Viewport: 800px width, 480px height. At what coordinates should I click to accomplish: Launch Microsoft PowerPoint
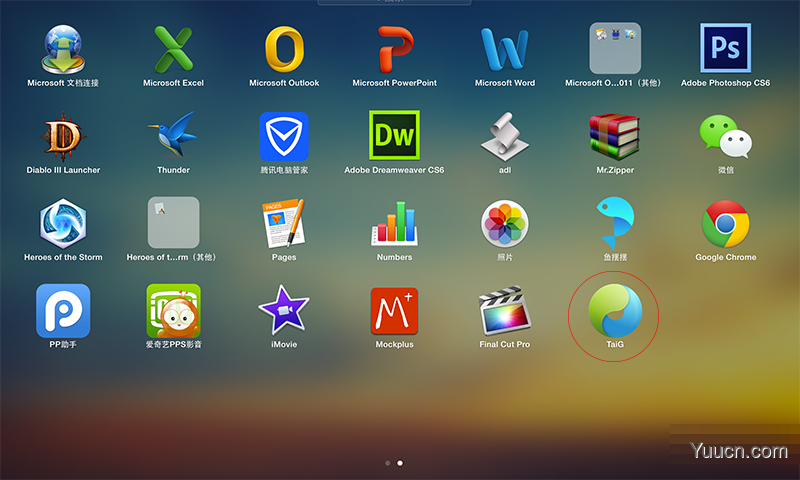pos(394,49)
